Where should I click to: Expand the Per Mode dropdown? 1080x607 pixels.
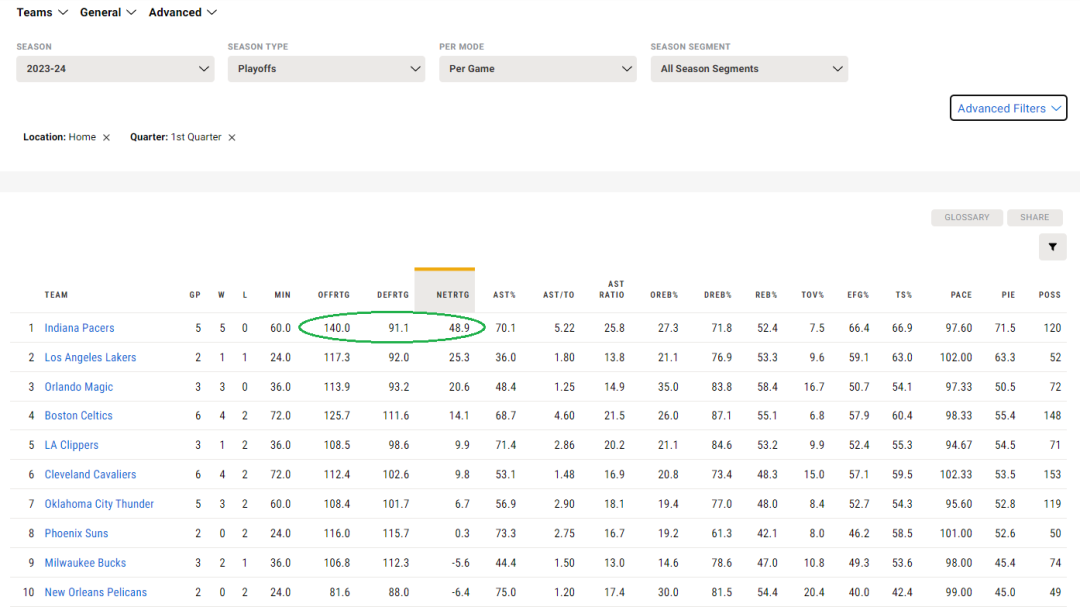[x=538, y=69]
